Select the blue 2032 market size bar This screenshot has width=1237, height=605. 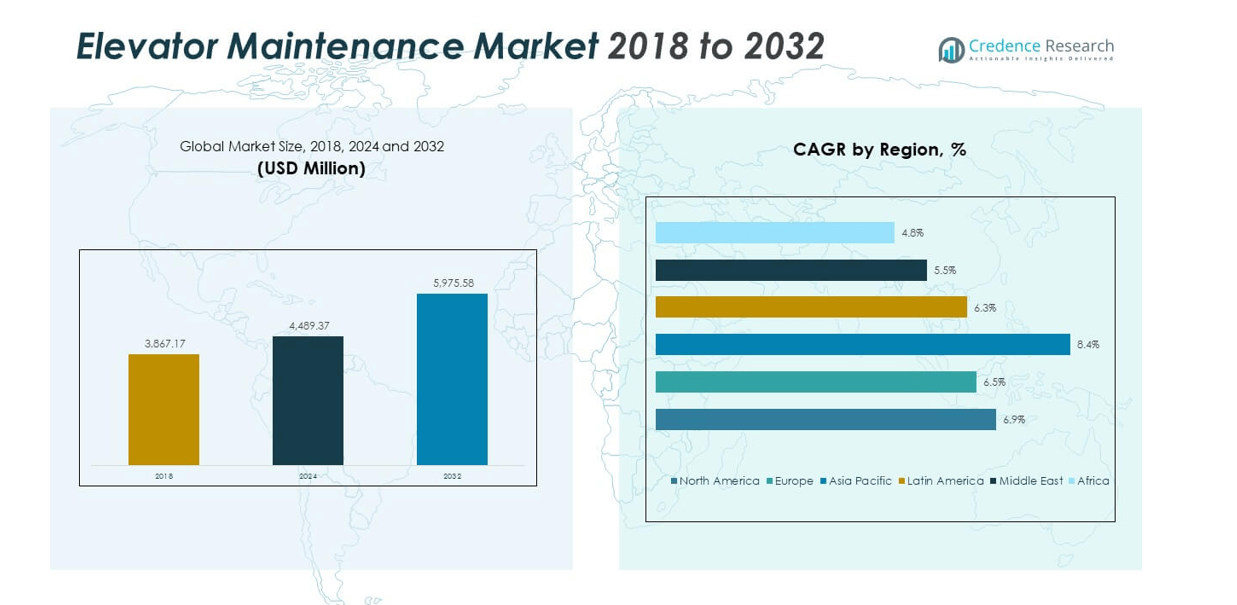(452, 379)
